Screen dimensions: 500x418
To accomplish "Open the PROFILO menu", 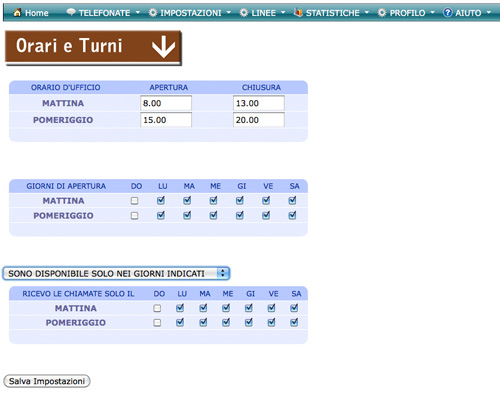I will coord(407,13).
